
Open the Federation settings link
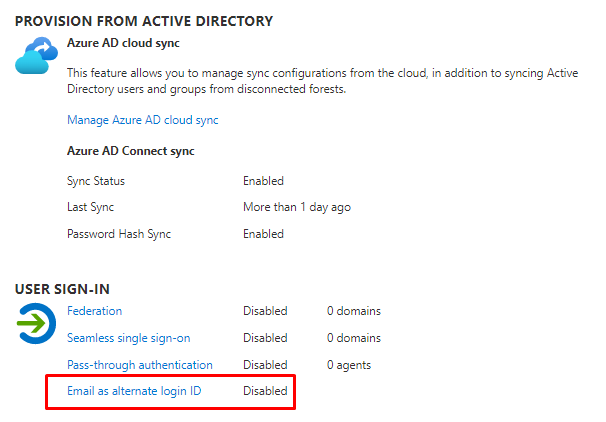pos(94,311)
